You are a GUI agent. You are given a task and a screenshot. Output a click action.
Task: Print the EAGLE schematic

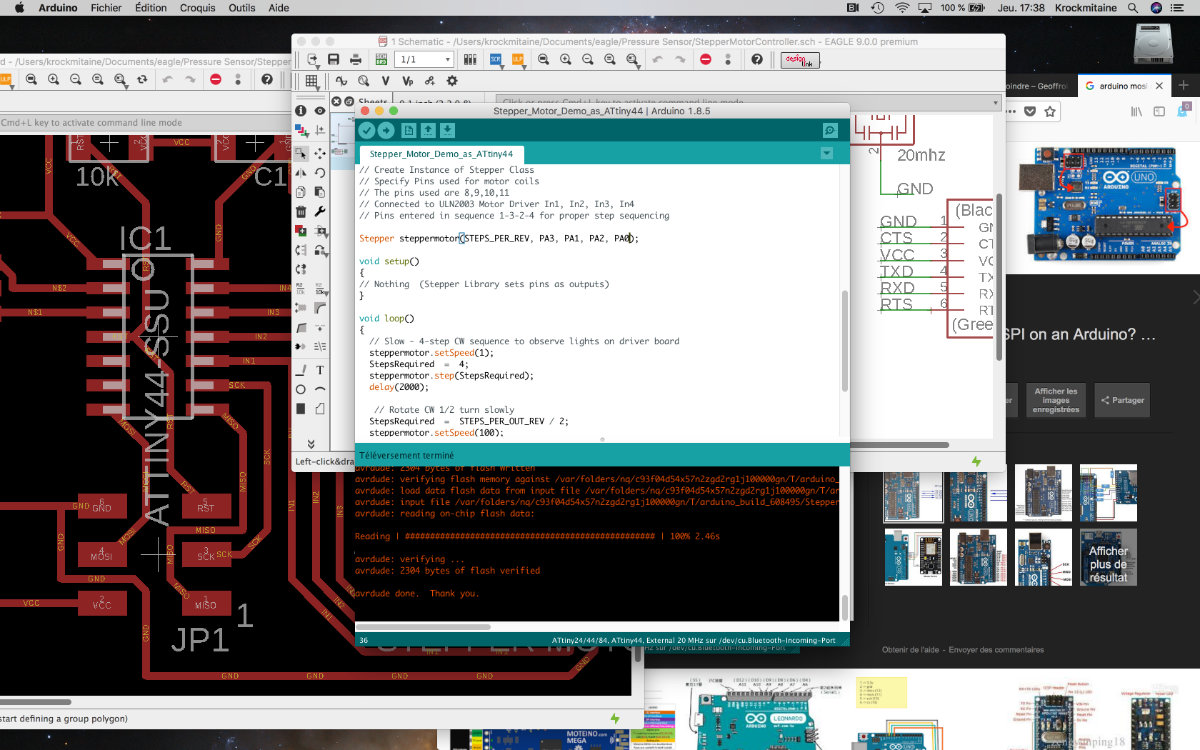point(357,60)
